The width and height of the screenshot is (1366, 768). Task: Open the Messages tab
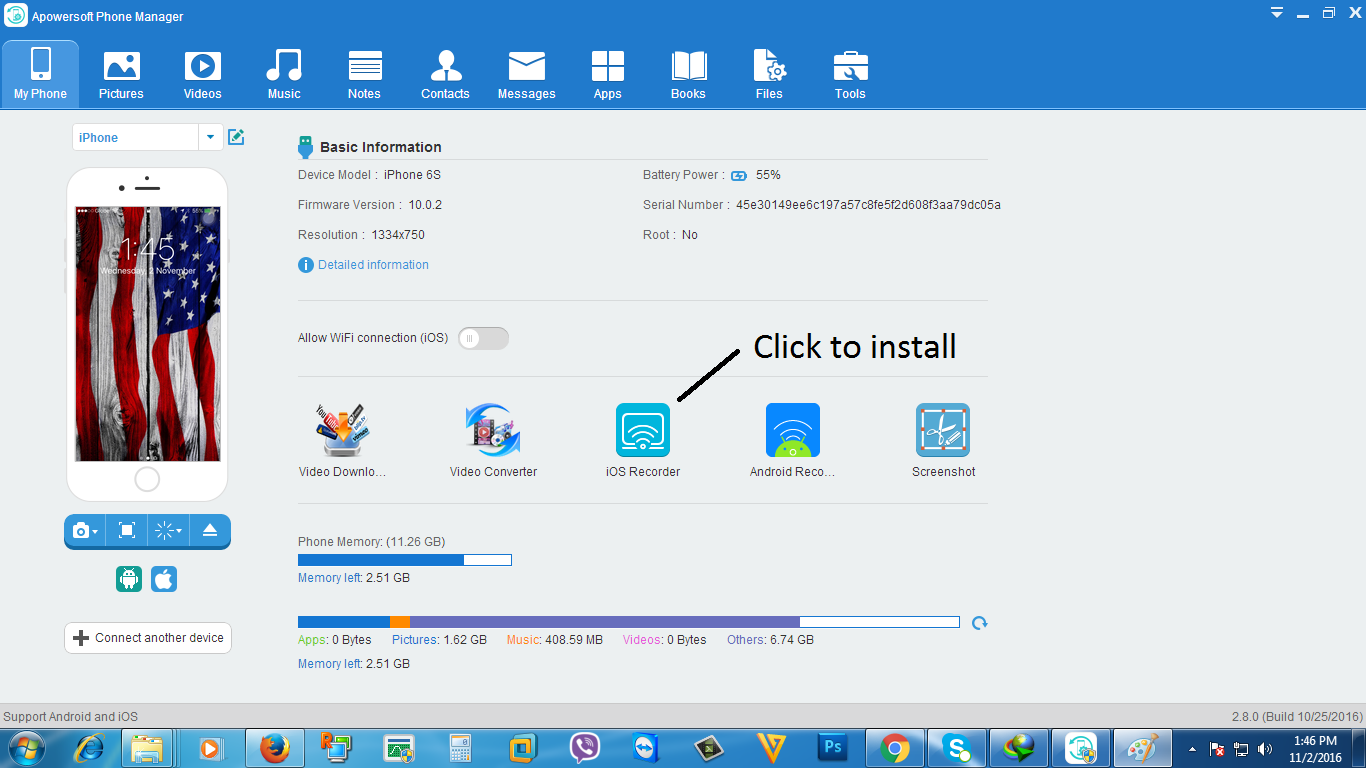[x=526, y=73]
